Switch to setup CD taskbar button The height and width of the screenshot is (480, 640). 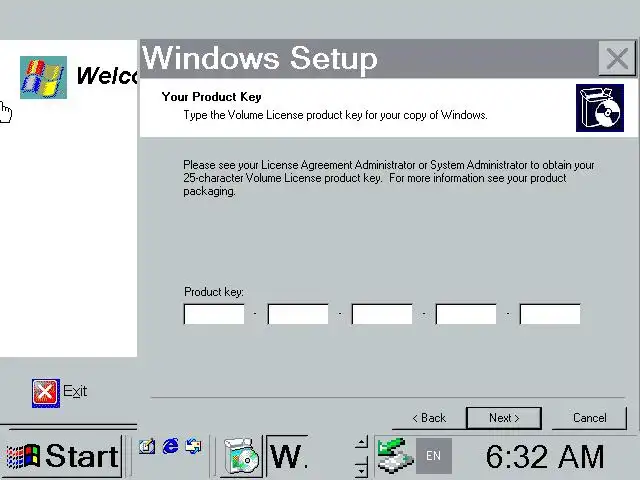242,456
